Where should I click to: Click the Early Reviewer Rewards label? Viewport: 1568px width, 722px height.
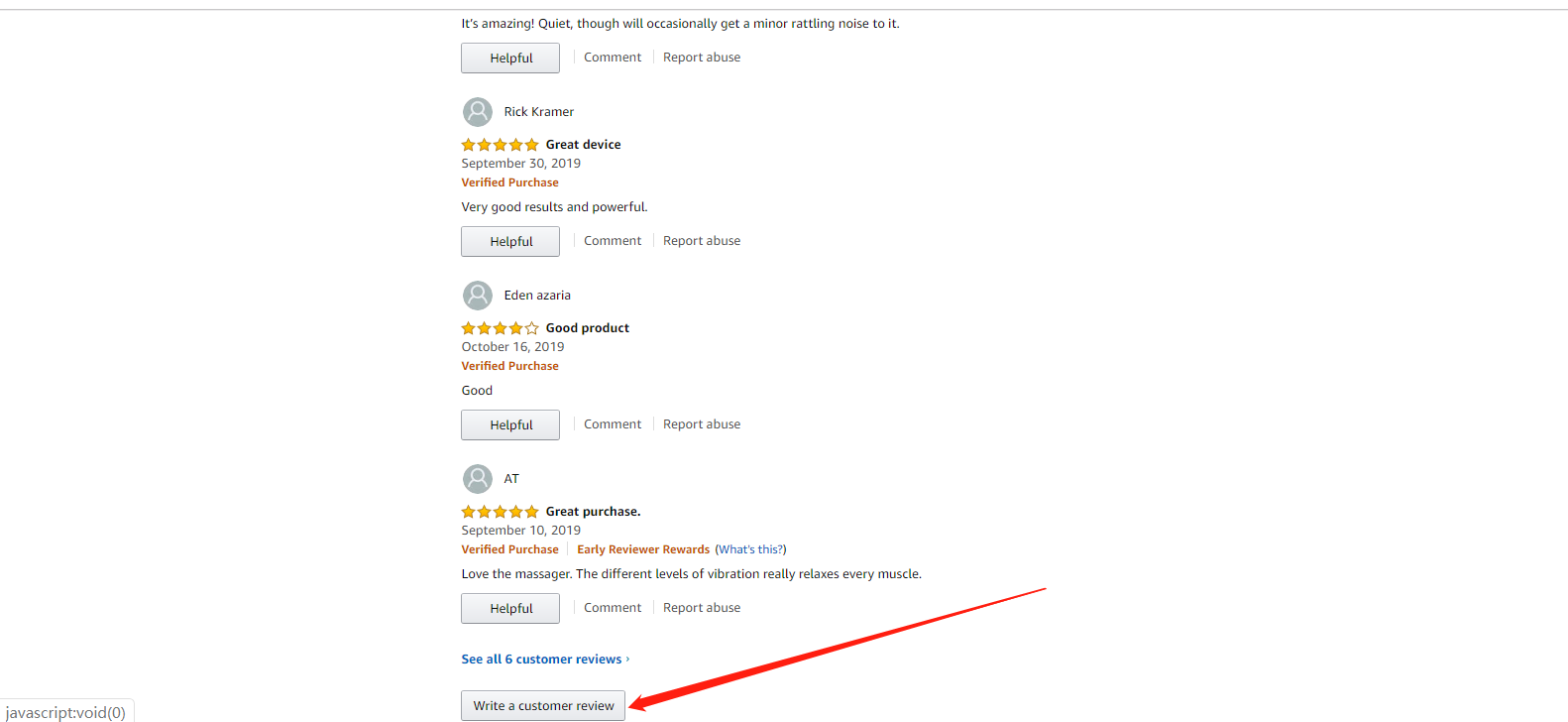[643, 549]
